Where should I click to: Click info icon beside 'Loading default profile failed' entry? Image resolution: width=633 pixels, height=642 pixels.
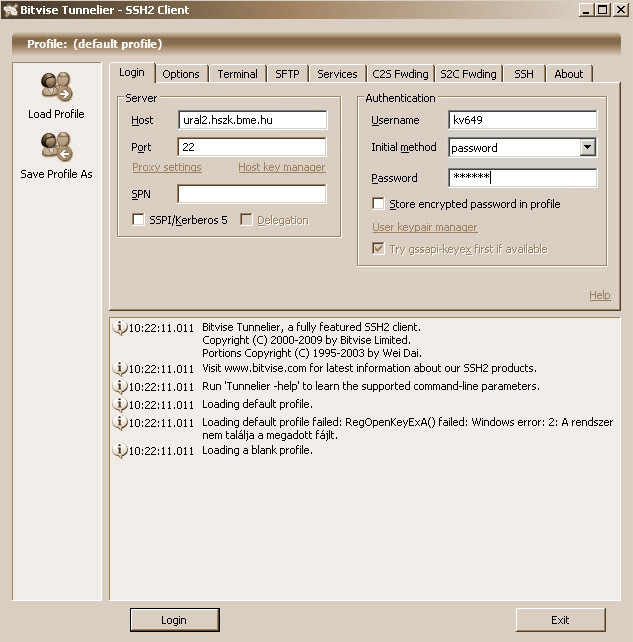(120, 422)
